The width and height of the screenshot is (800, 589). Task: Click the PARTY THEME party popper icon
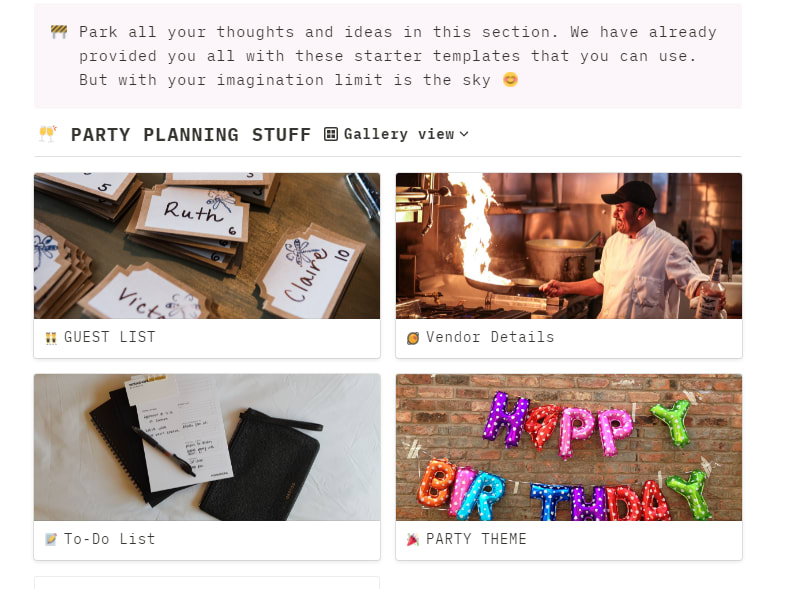[413, 539]
